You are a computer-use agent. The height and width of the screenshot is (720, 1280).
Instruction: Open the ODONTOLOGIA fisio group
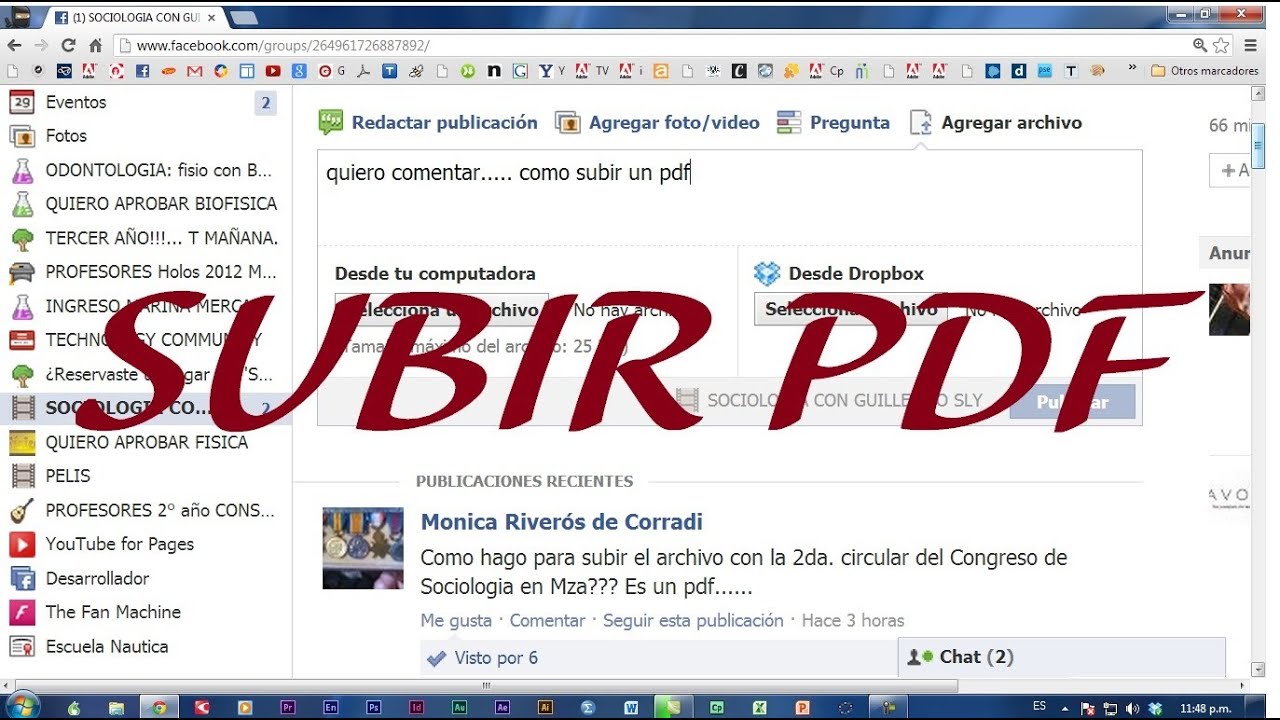158,170
